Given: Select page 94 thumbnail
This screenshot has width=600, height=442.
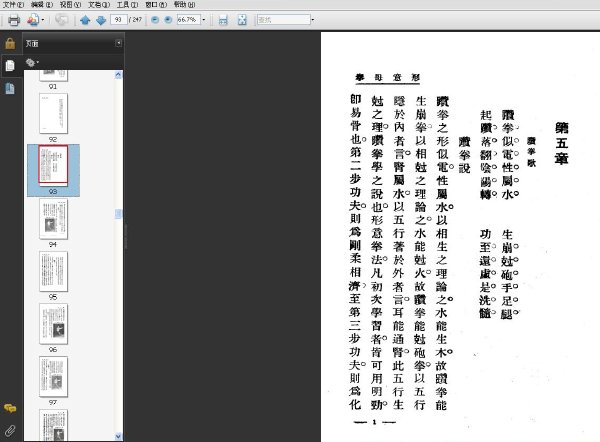Looking at the screenshot, I should (53, 219).
